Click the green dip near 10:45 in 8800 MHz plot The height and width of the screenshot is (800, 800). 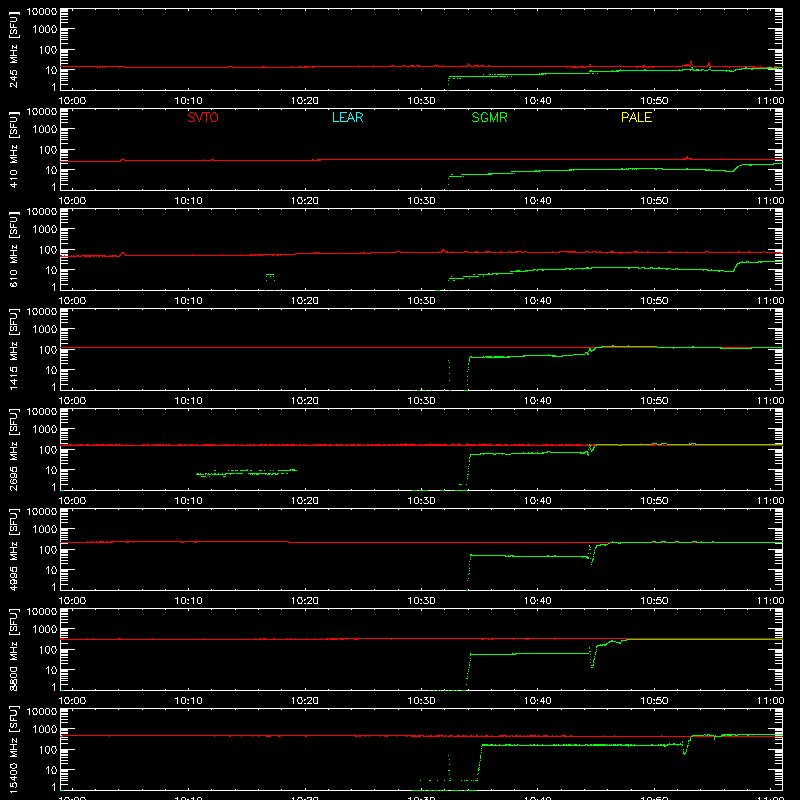pyautogui.click(x=592, y=658)
